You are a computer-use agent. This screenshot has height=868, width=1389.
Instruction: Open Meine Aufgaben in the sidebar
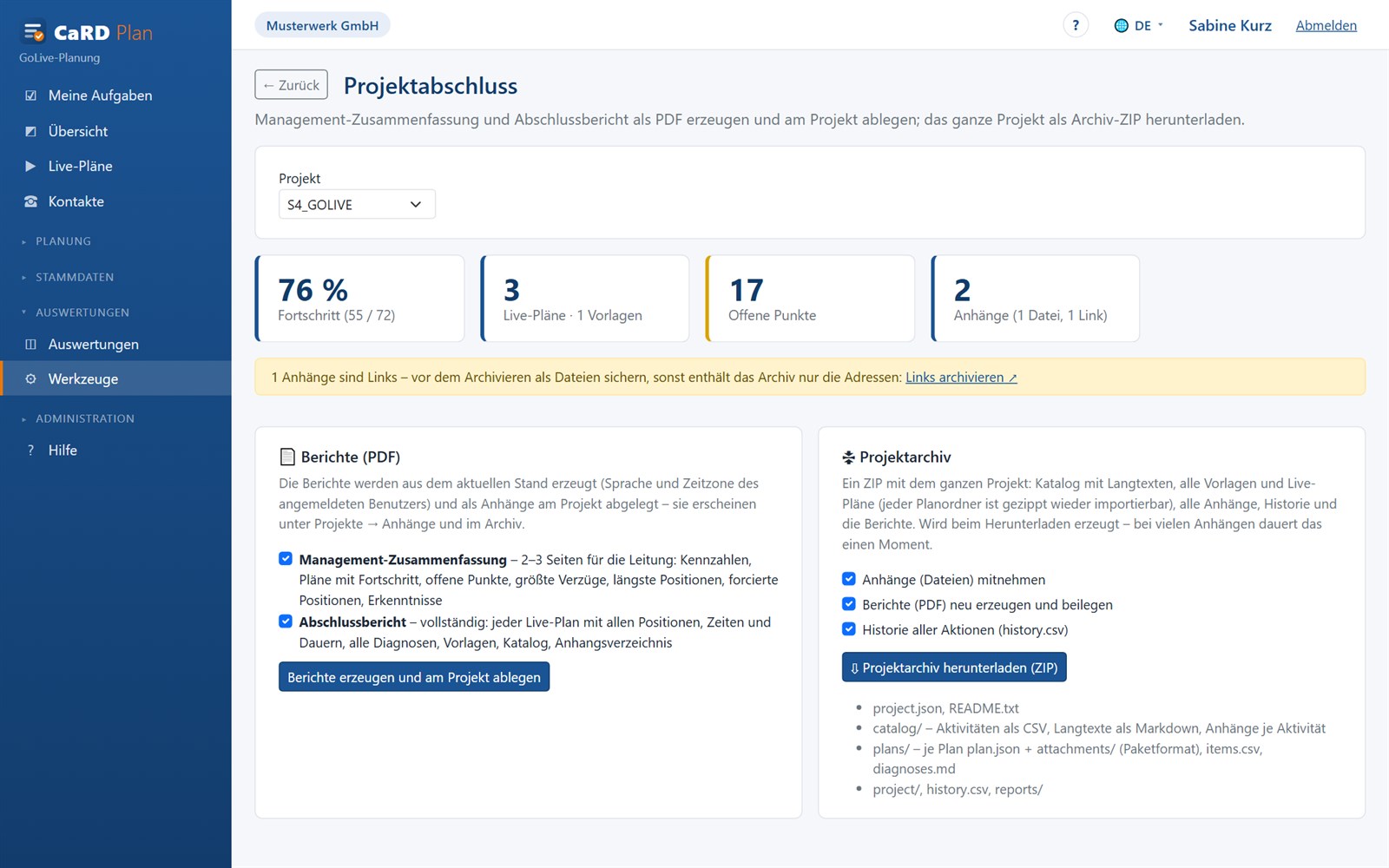(x=115, y=95)
